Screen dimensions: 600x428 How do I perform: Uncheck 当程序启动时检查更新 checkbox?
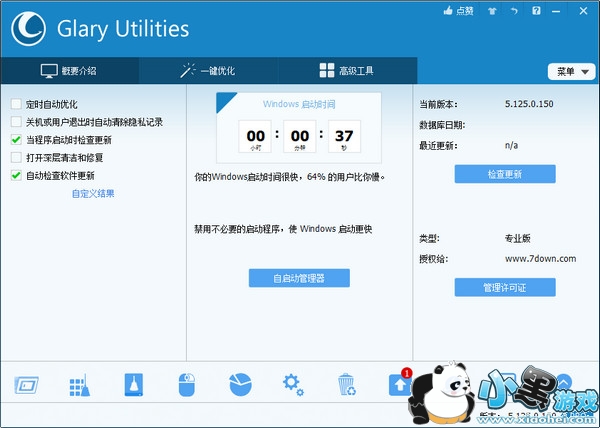coord(16,140)
